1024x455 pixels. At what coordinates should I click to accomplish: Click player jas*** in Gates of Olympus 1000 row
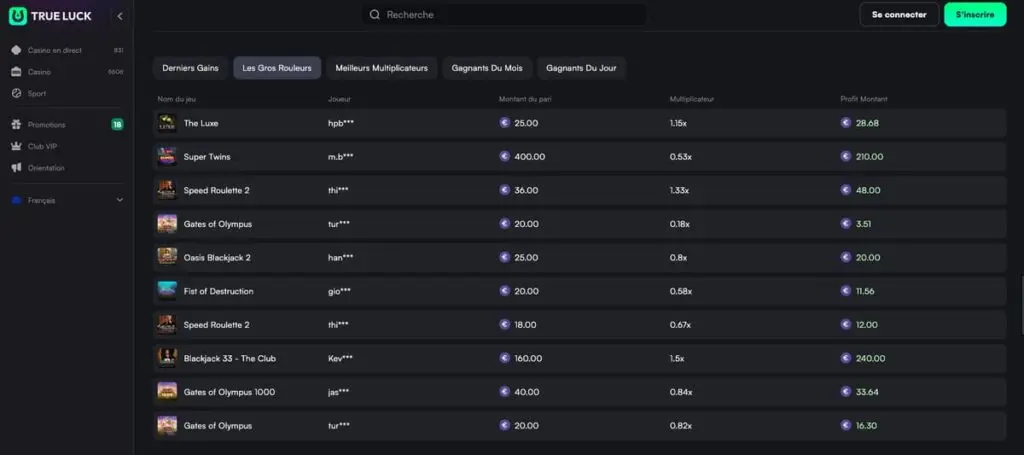tap(338, 392)
